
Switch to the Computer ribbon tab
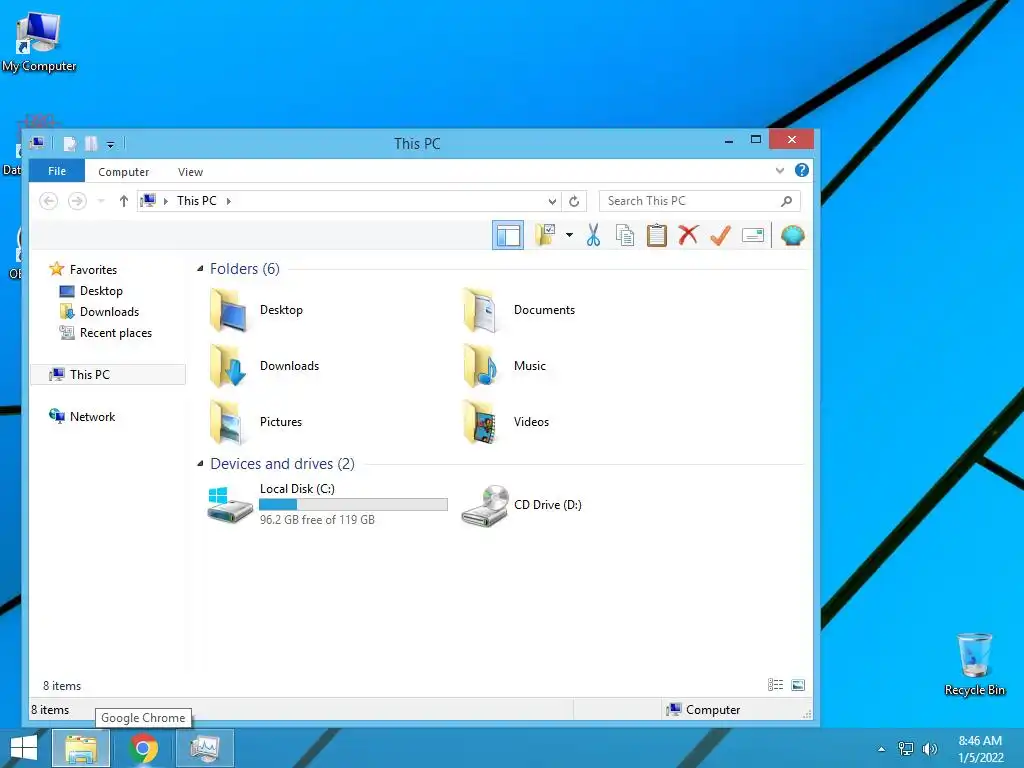(x=123, y=172)
